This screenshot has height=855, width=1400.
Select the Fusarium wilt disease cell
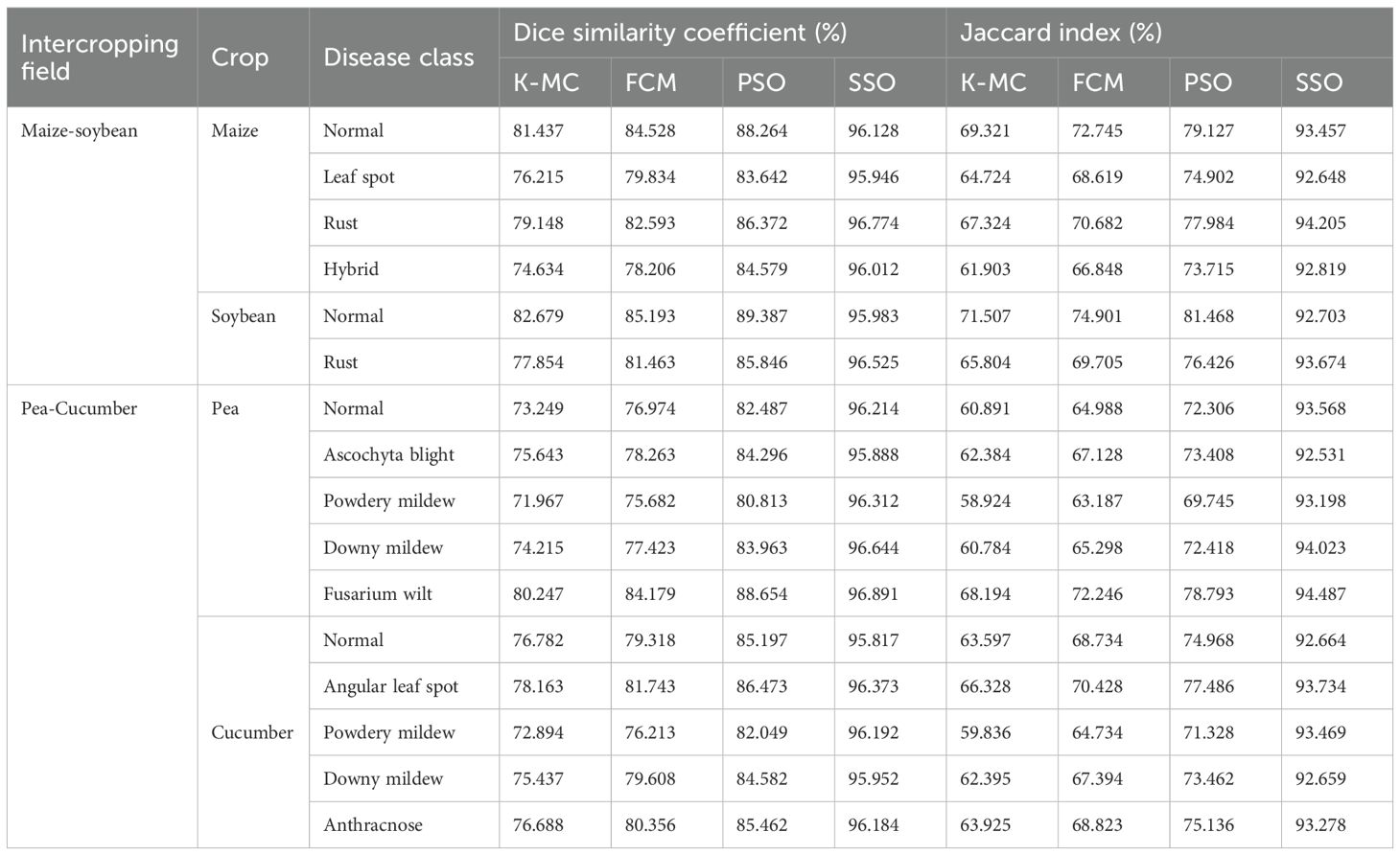pyautogui.click(x=378, y=593)
